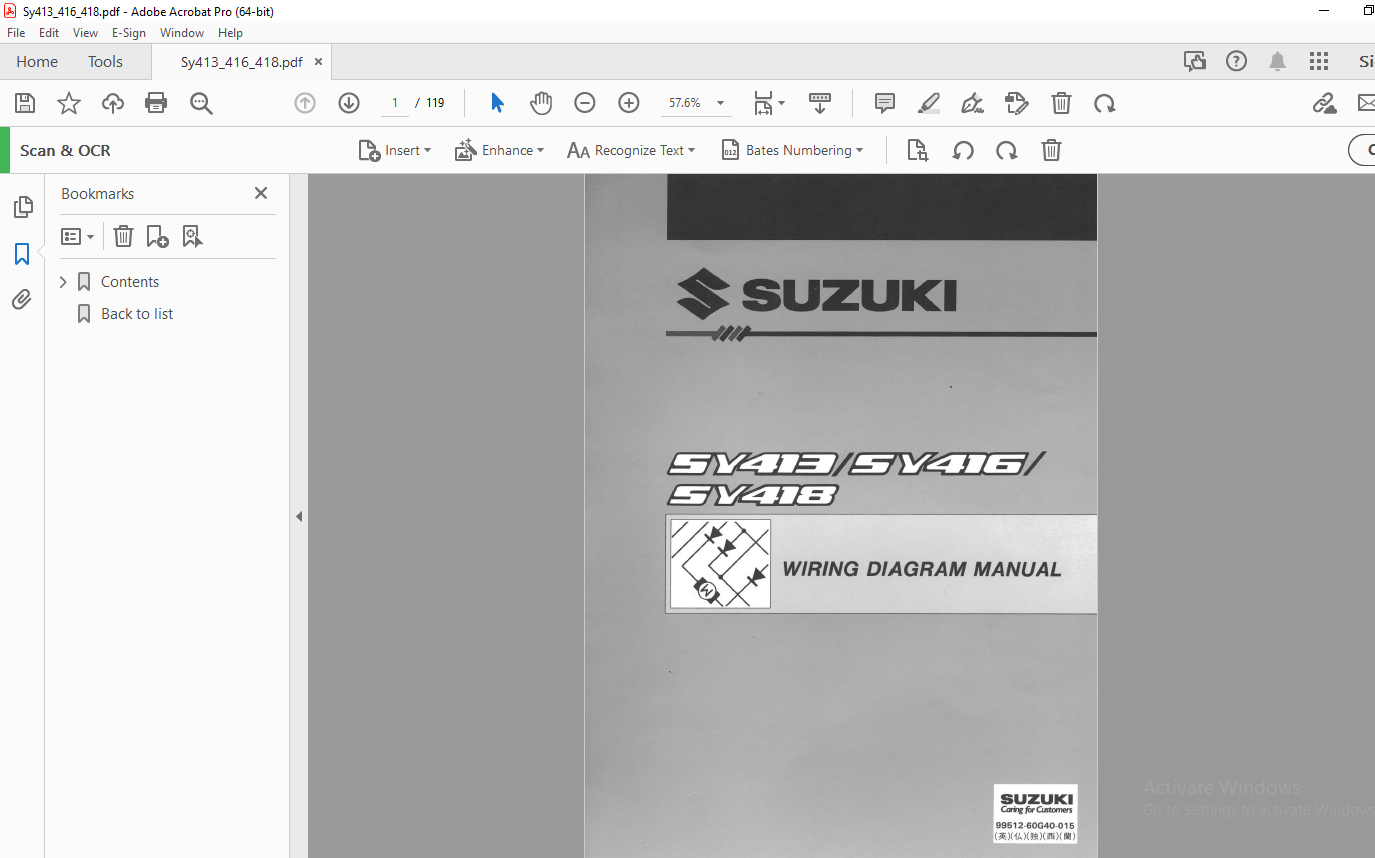Zoom out with the minus button
Screen dimensions: 1375x858
pyautogui.click(x=585, y=103)
